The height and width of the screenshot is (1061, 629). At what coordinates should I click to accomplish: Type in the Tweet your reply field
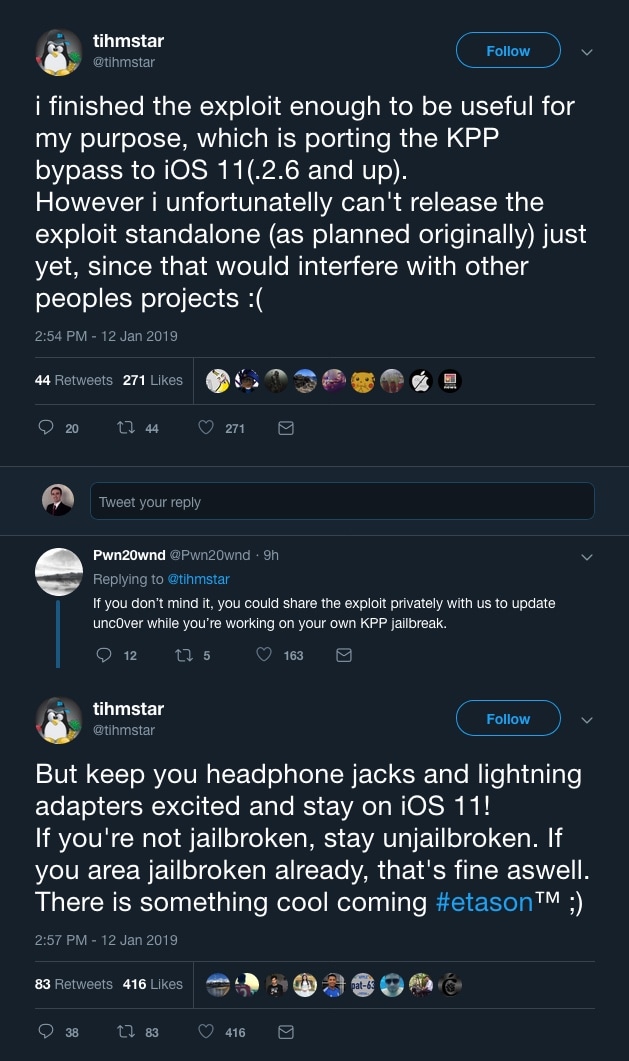click(x=342, y=502)
